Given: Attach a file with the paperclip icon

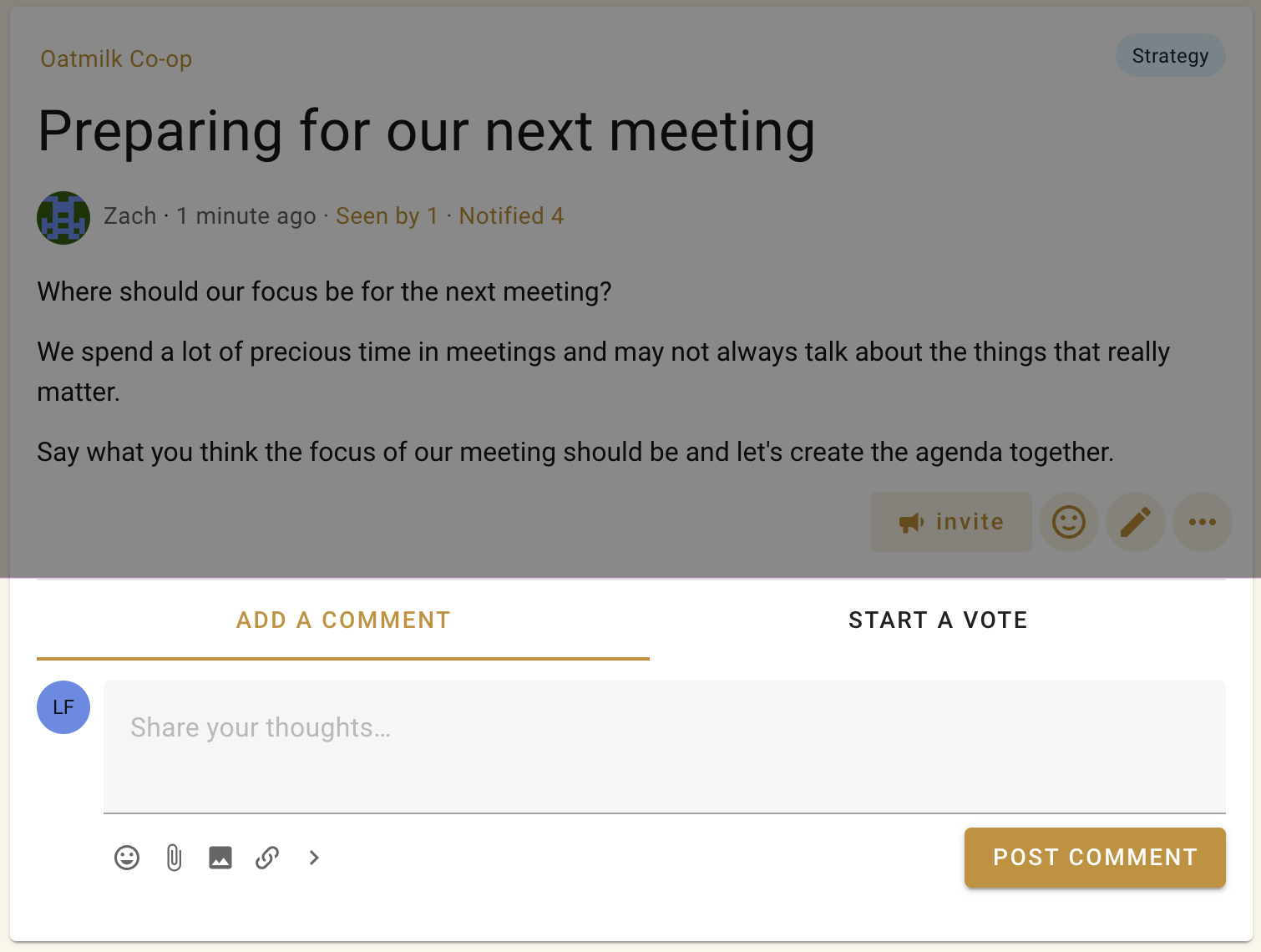Looking at the screenshot, I should [174, 858].
